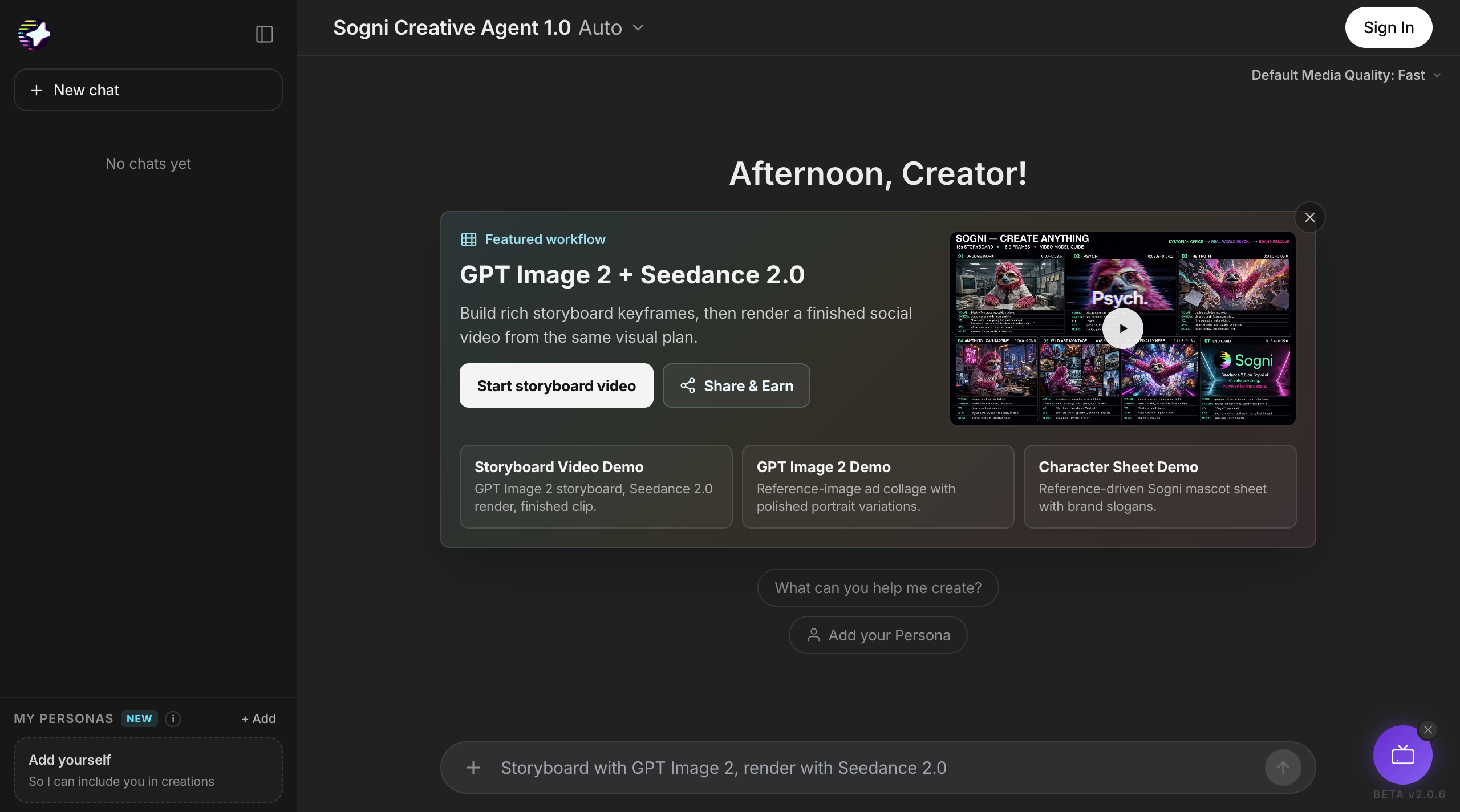Screen dimensions: 1460x812
Task: Expand Default Media Quality dropdown
Action: coord(1346,75)
